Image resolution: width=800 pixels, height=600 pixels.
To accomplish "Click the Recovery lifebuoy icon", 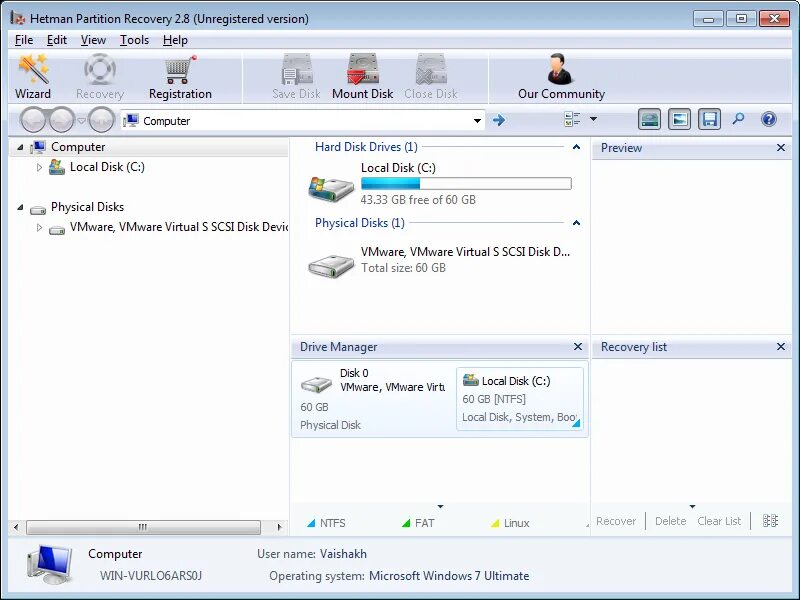I will coord(100,69).
